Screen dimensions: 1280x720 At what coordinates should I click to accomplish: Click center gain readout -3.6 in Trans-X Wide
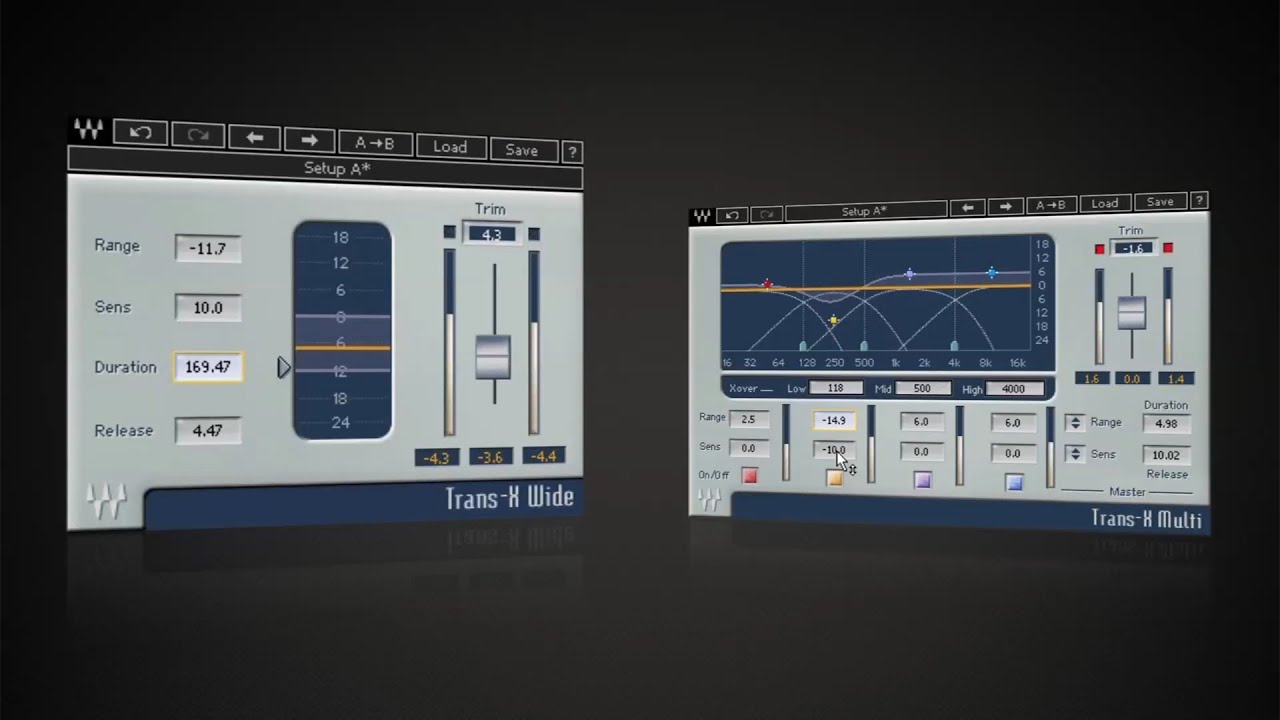[490, 457]
